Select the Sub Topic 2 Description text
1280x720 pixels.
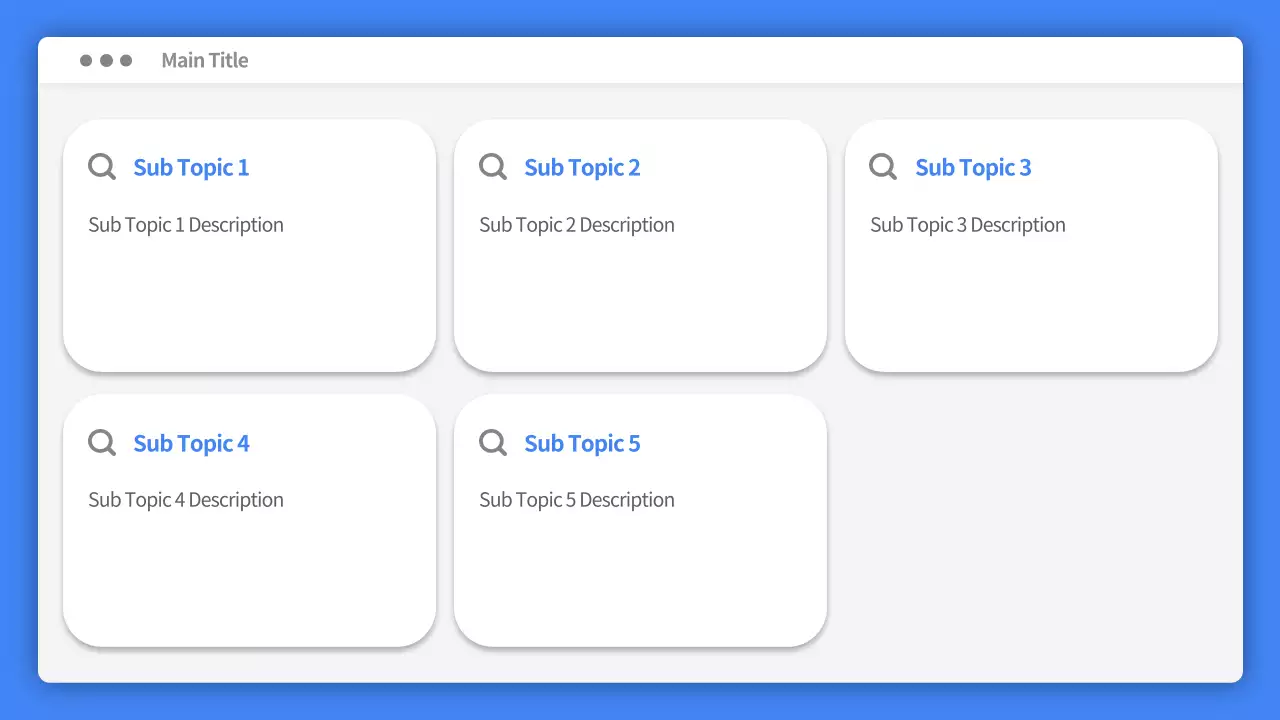(577, 225)
